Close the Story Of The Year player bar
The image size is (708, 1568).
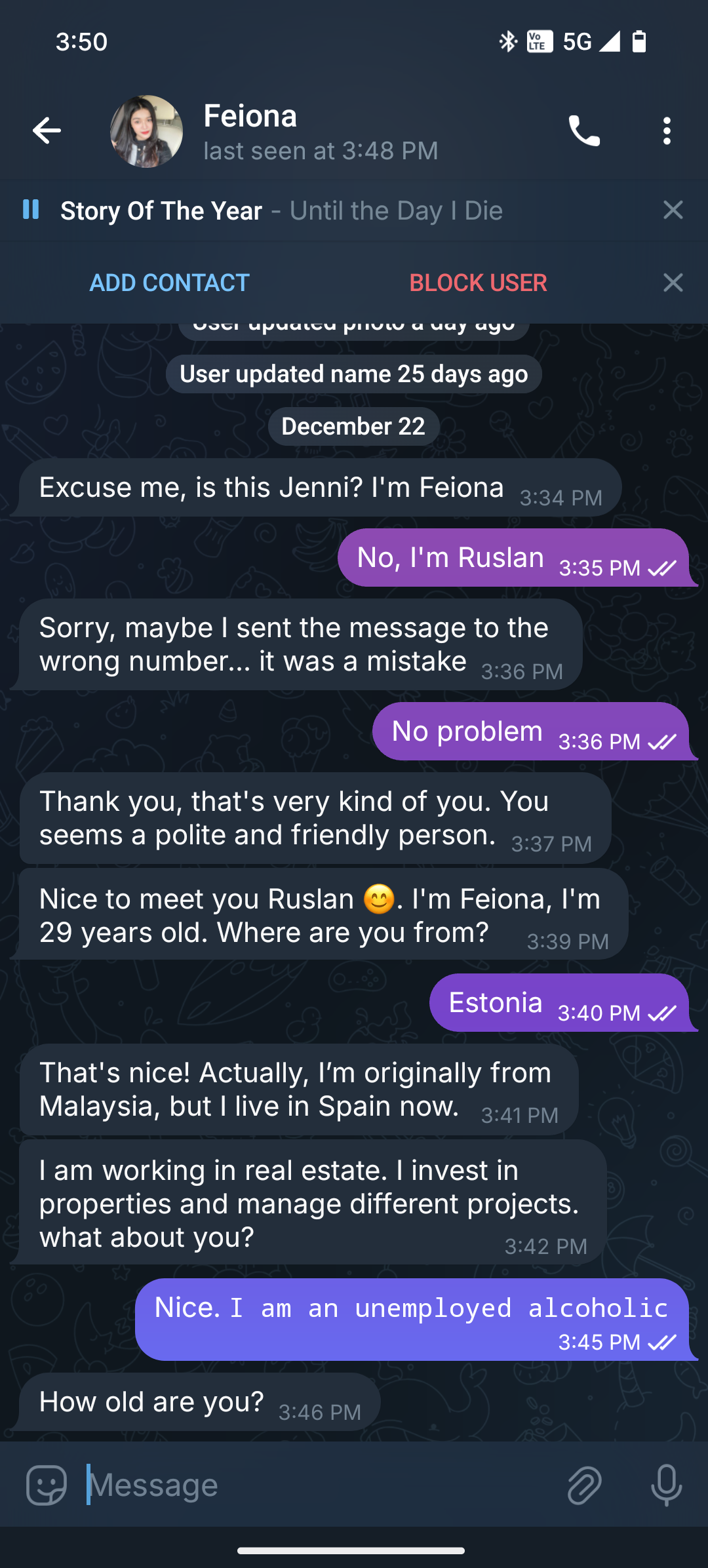pos(673,210)
